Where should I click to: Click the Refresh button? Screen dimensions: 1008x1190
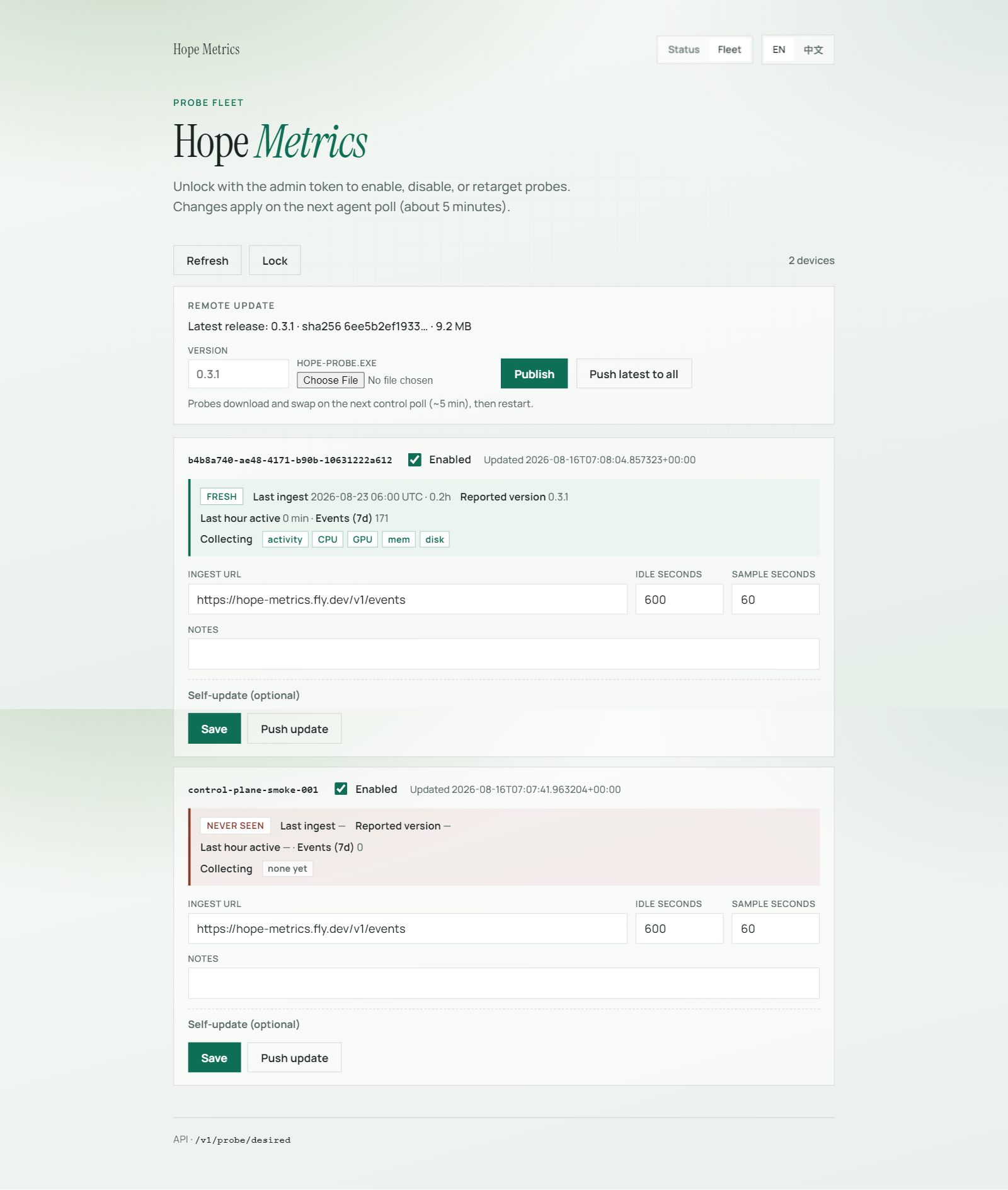point(207,260)
